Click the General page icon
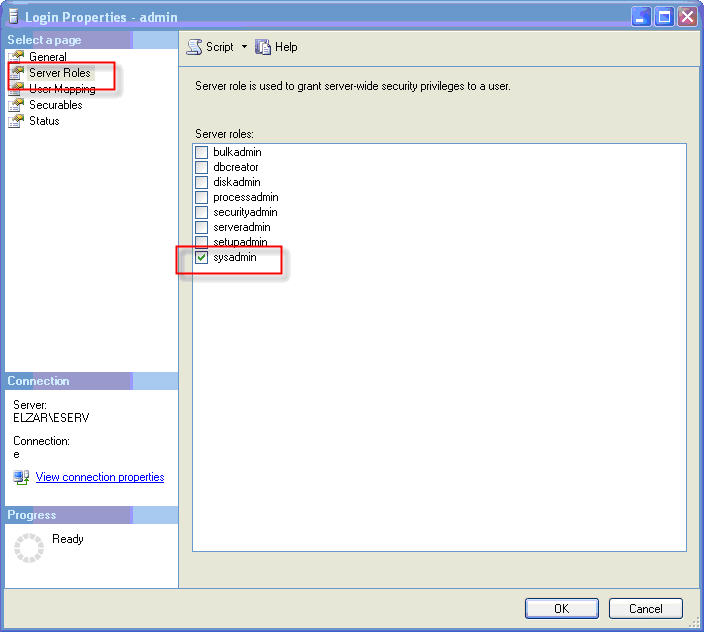The width and height of the screenshot is (704, 632). tap(16, 57)
